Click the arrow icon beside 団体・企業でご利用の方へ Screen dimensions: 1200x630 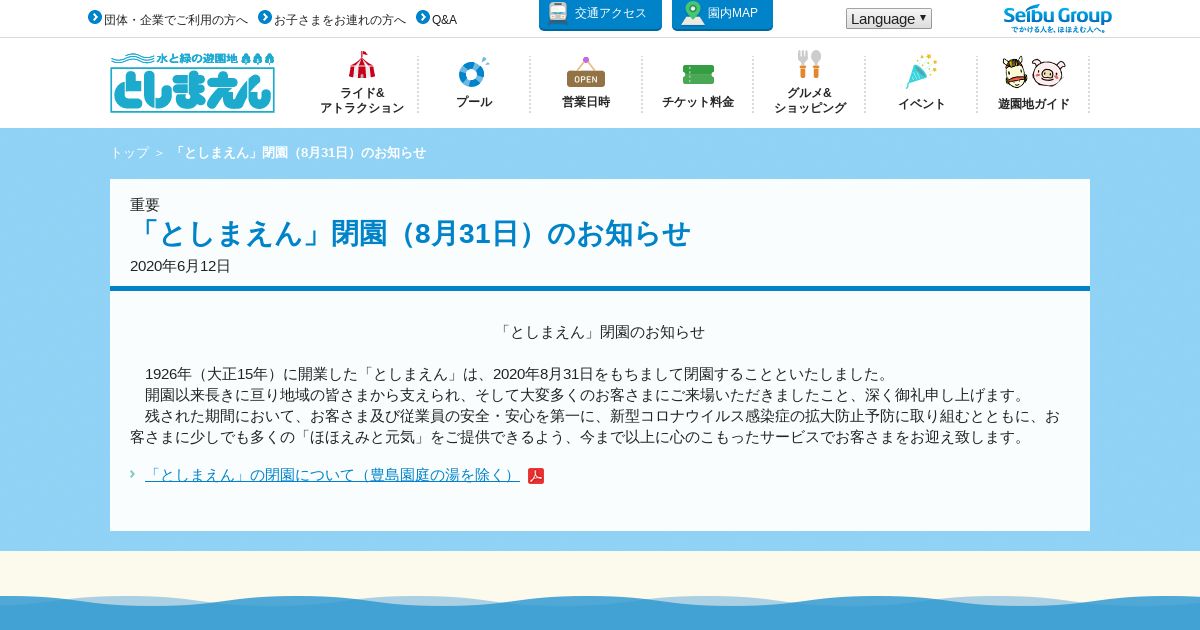coord(95,17)
